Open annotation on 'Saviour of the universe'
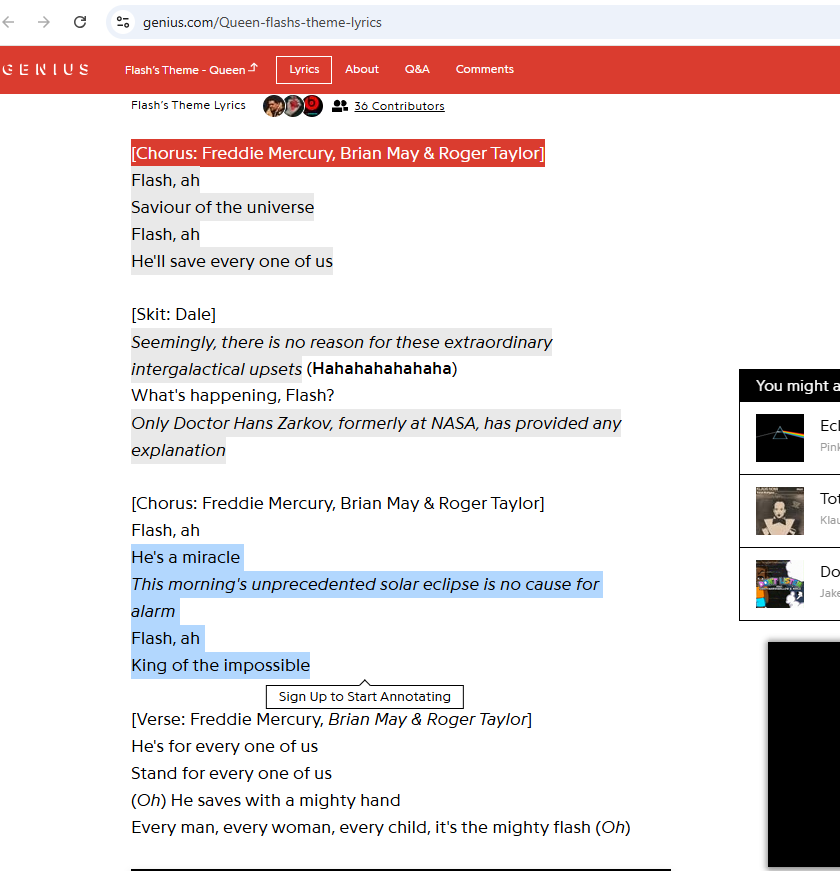Viewport: 840px width, 871px height. (222, 207)
